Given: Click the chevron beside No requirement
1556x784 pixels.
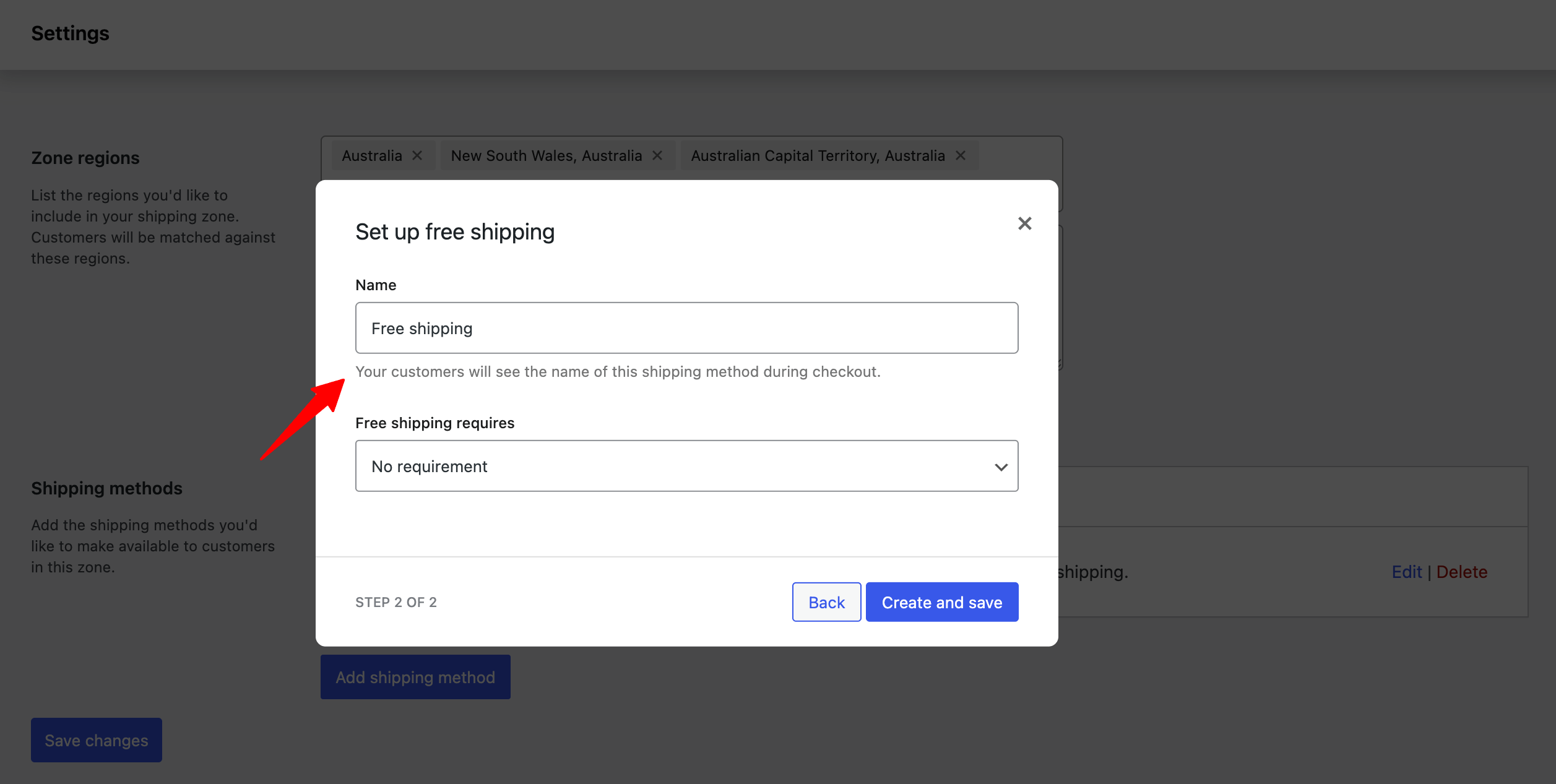Looking at the screenshot, I should pyautogui.click(x=1001, y=466).
